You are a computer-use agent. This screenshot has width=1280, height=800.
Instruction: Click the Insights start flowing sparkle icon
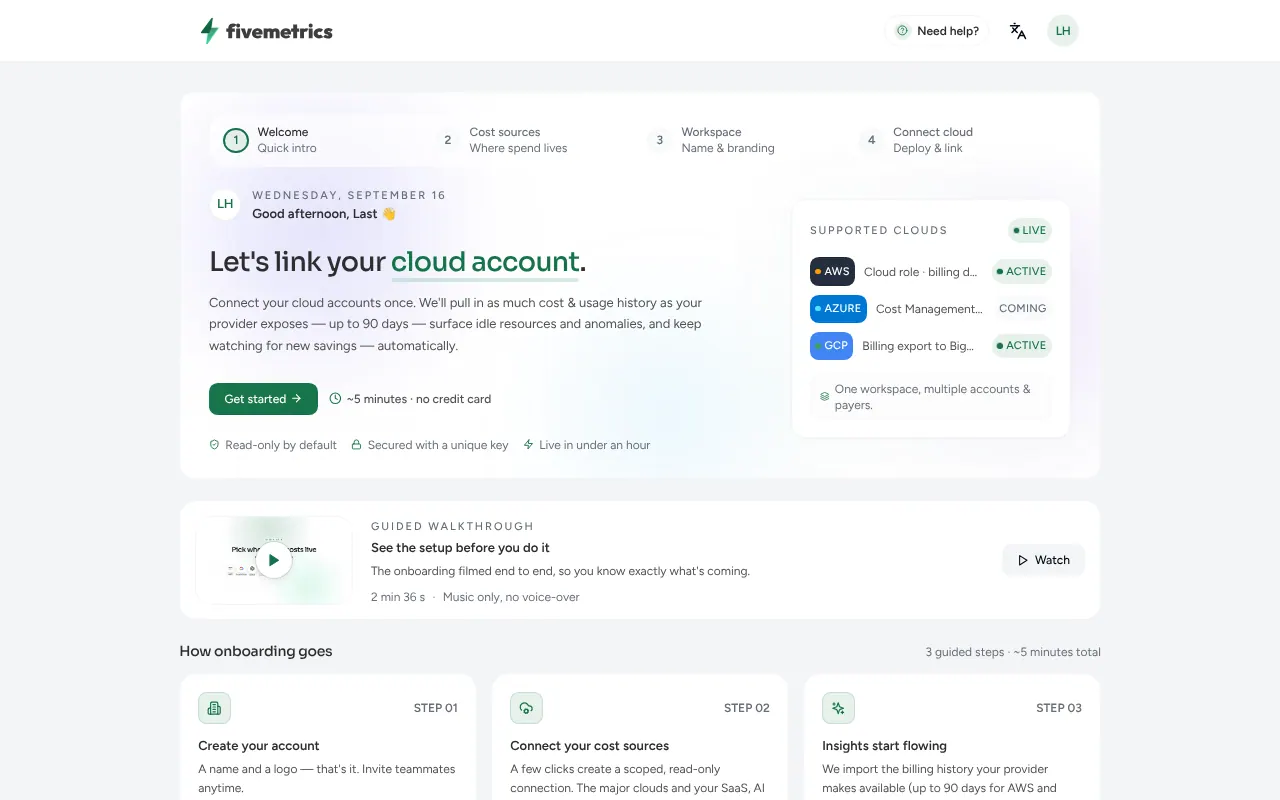coord(838,708)
